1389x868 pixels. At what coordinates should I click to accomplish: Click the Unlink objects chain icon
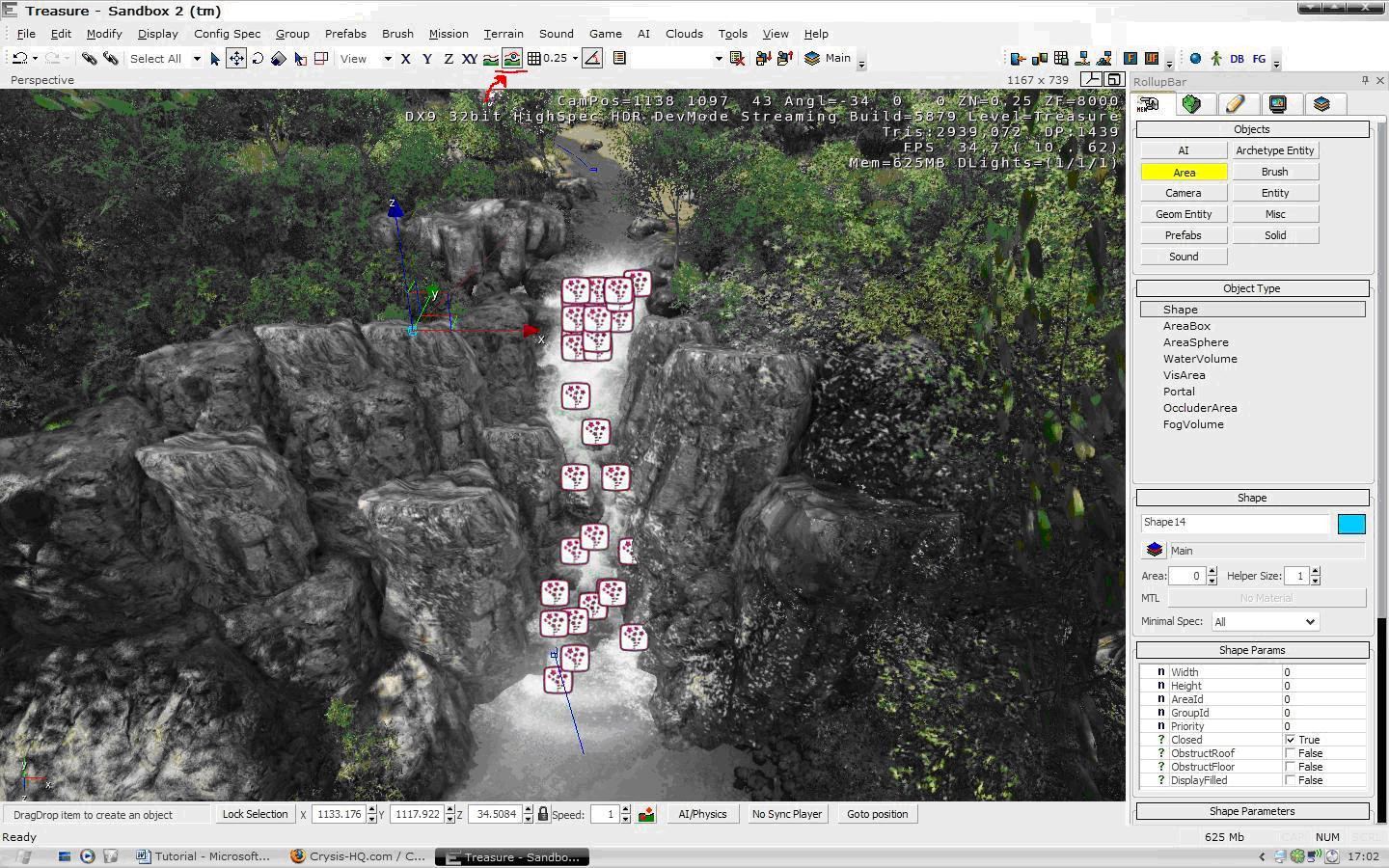coord(110,59)
